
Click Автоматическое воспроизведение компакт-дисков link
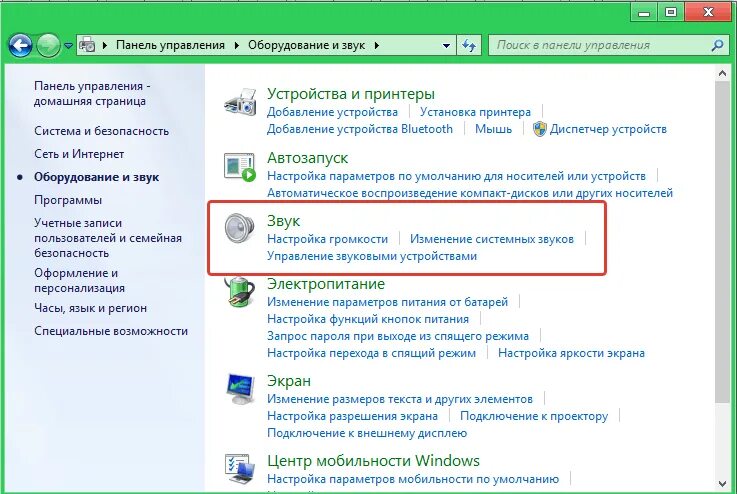point(470,193)
